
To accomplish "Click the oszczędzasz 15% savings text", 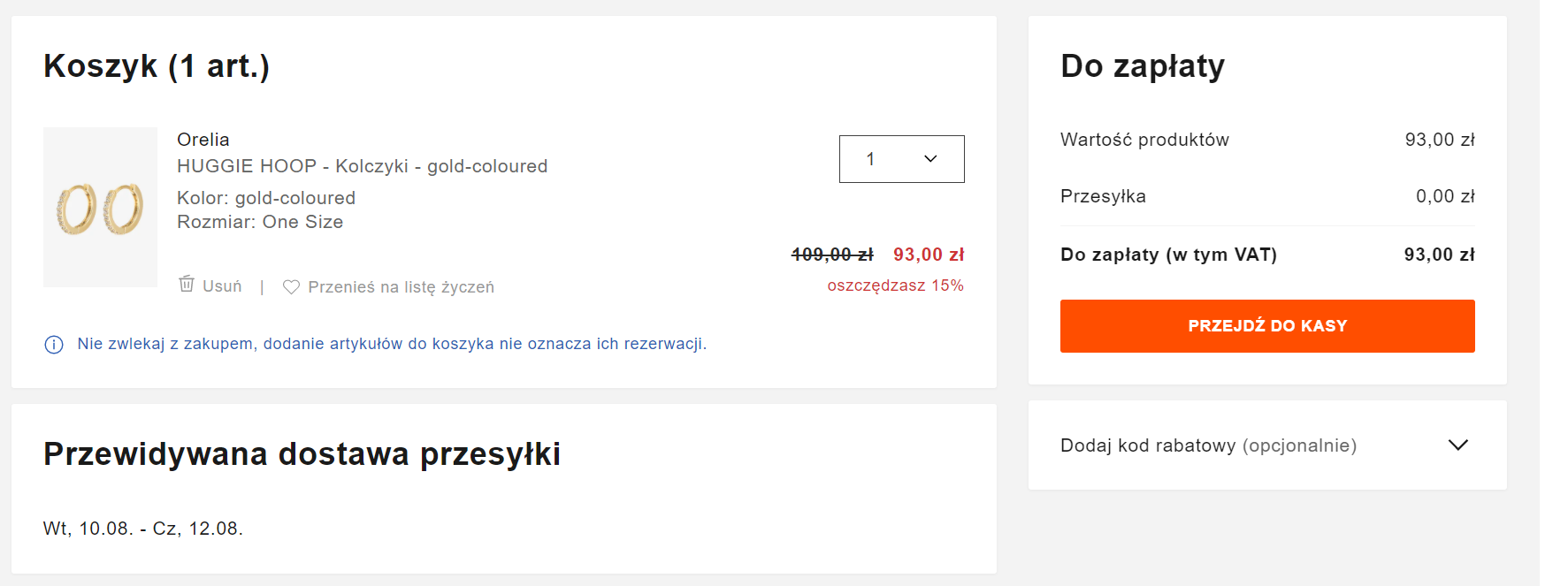I will (x=895, y=285).
